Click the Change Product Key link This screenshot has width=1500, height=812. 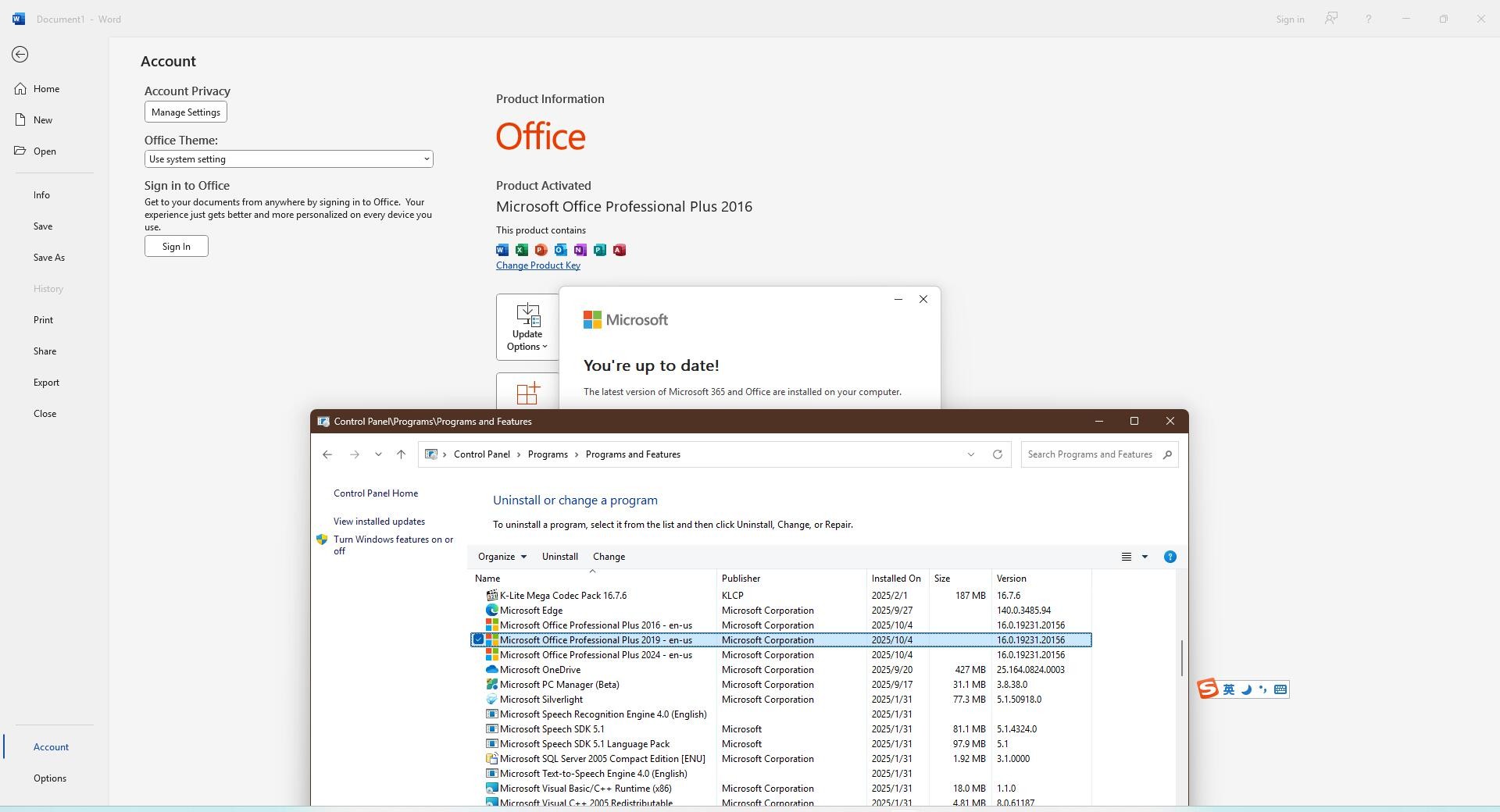point(537,265)
